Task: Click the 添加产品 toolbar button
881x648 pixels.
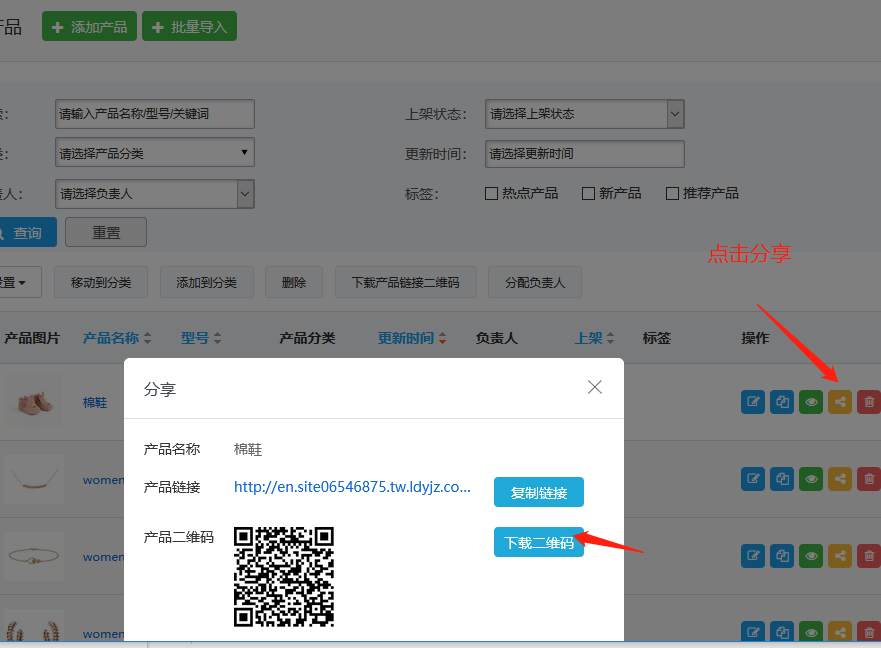Action: [89, 26]
